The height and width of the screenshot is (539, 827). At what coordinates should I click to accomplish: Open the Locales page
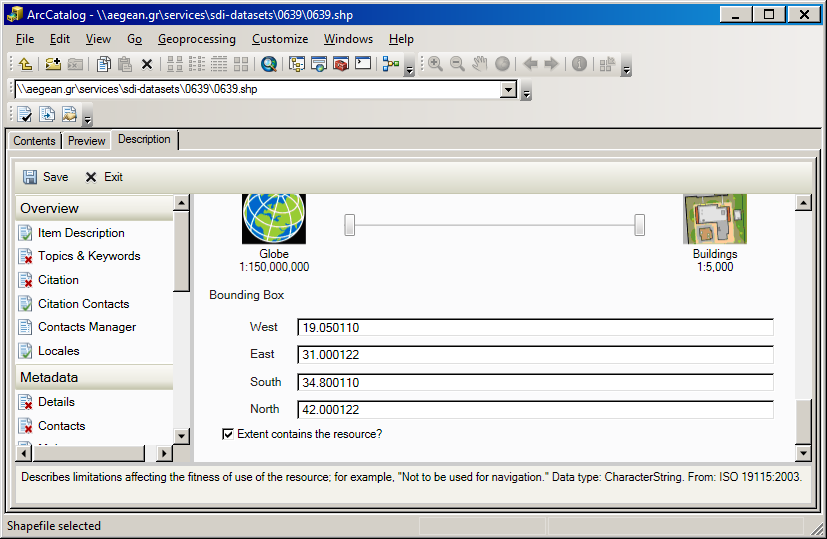click(49, 351)
